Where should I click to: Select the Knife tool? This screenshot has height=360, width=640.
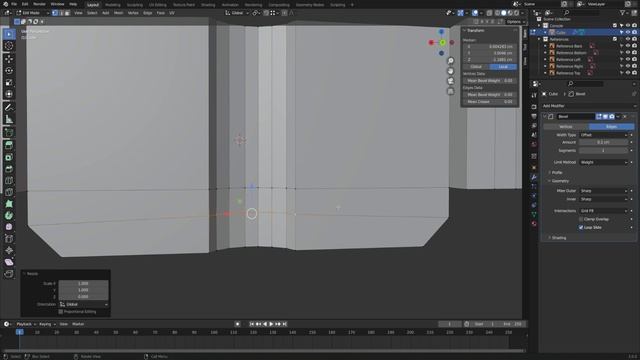pyautogui.click(x=9, y=192)
